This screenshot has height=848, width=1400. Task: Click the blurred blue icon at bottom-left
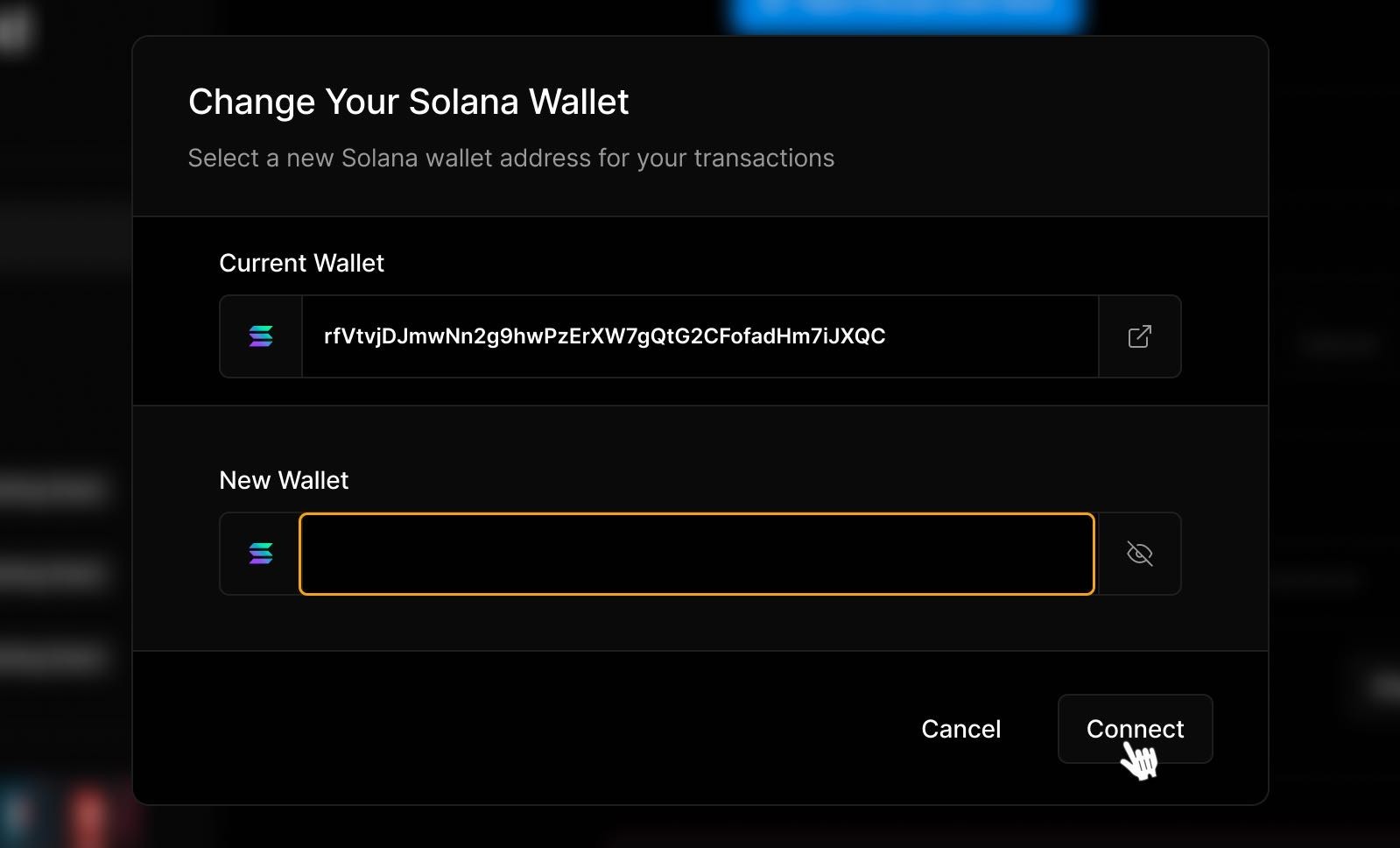click(x=16, y=813)
